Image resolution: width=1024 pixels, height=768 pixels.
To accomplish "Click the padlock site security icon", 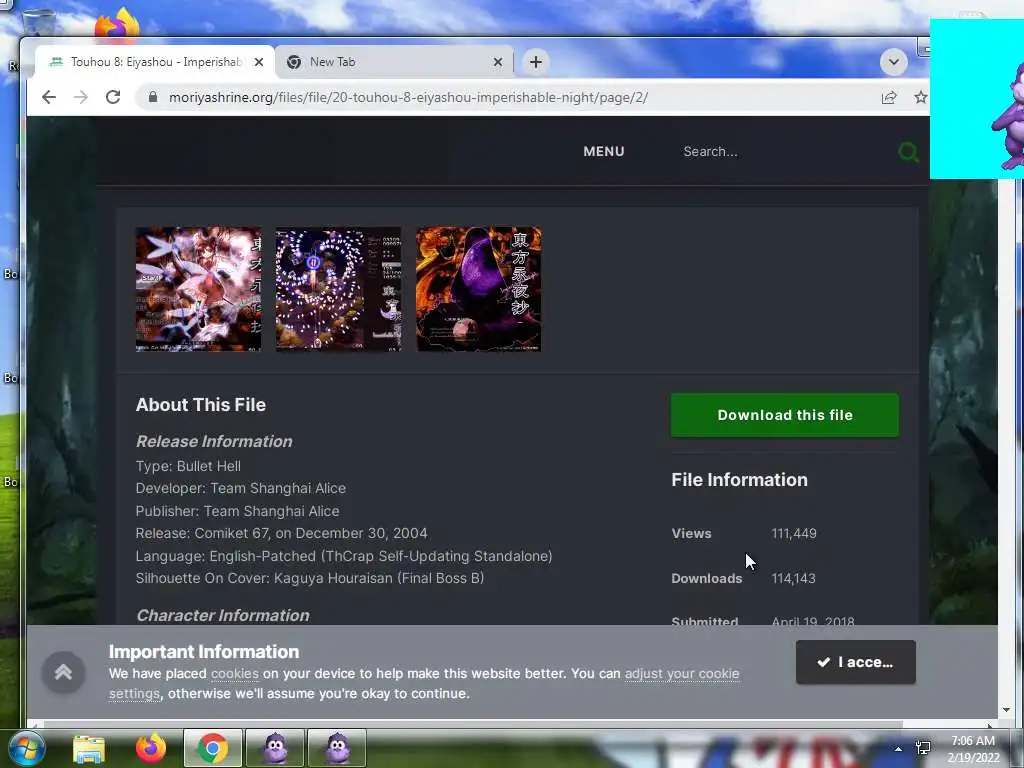I will click(x=153, y=97).
